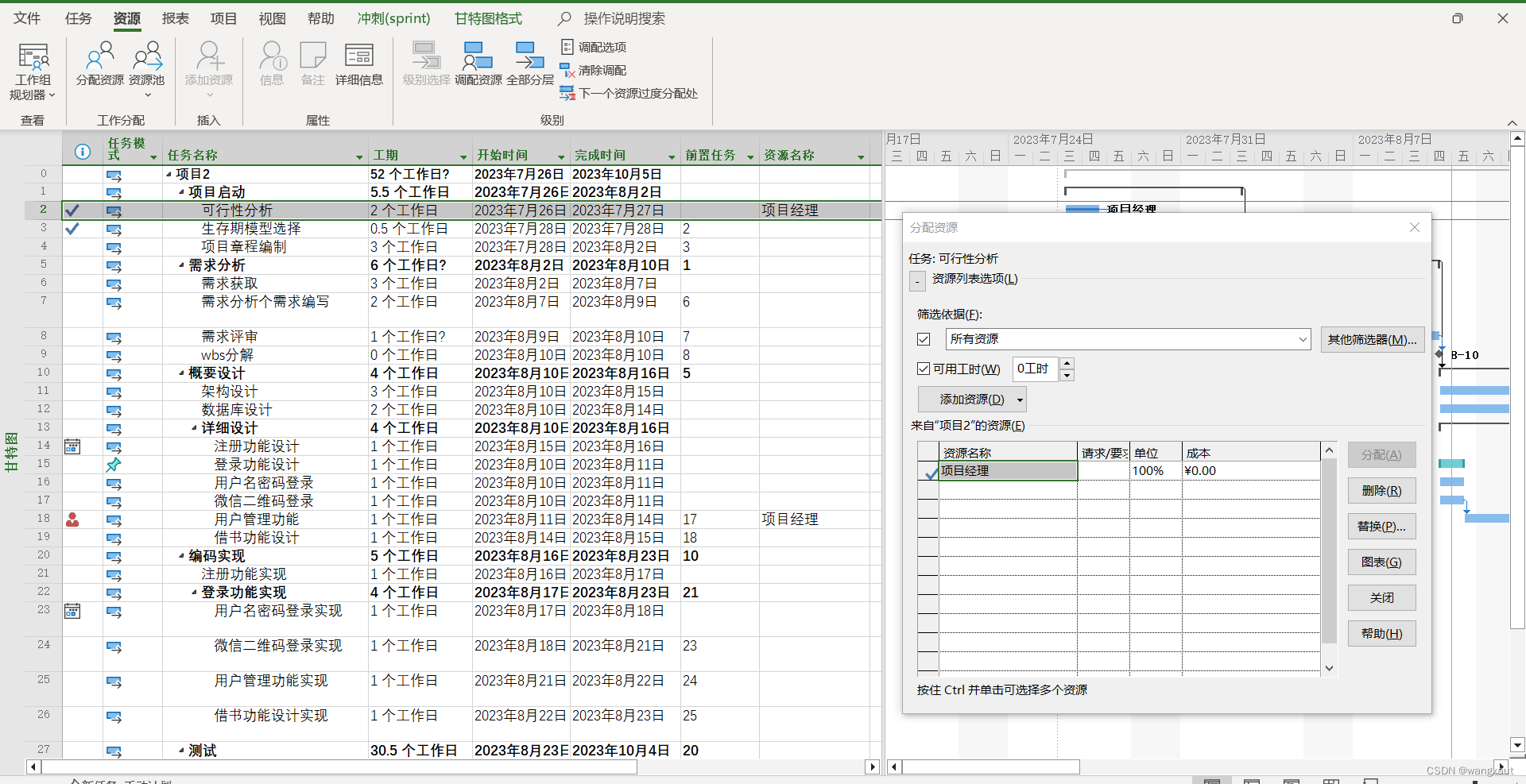Screen dimensions: 1526x784
Task: Click the Gantt chart horizontal scrollbar
Action: pos(990,767)
